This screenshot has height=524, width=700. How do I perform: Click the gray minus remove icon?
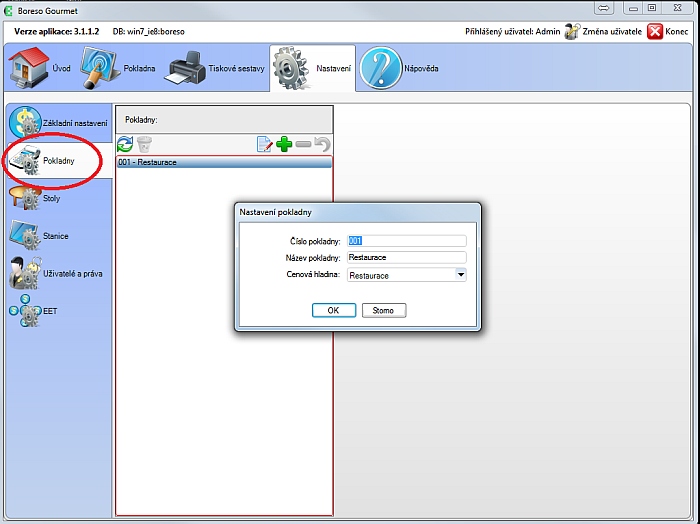click(x=303, y=145)
